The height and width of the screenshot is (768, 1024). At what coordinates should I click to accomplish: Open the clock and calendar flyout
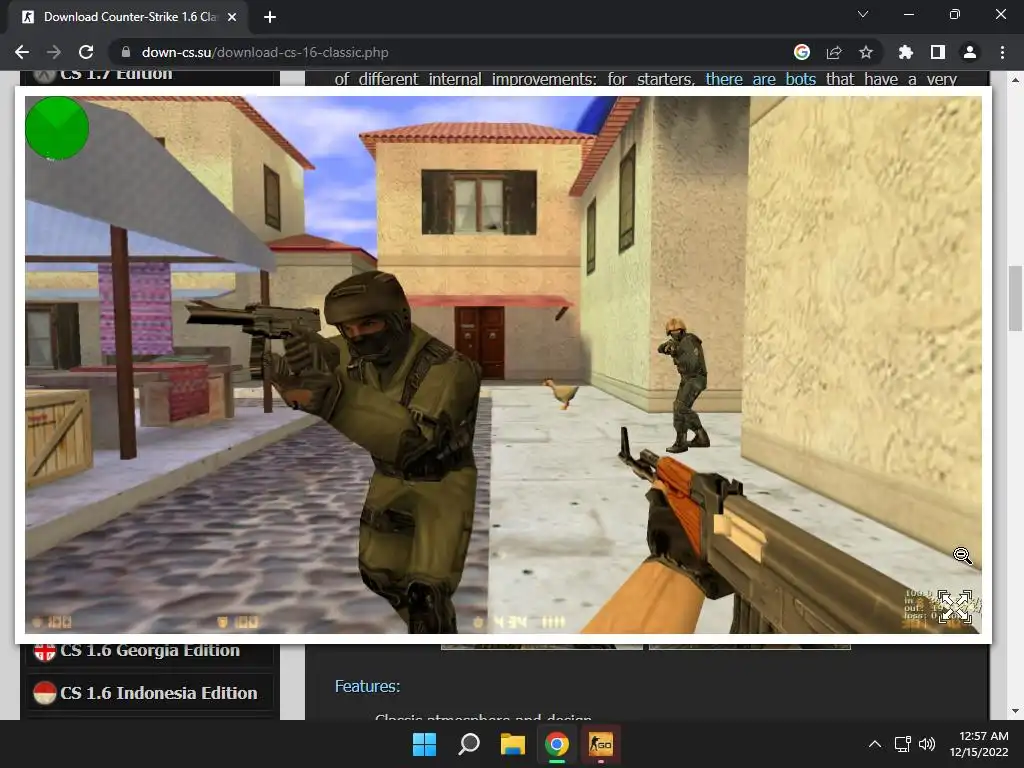(x=979, y=744)
